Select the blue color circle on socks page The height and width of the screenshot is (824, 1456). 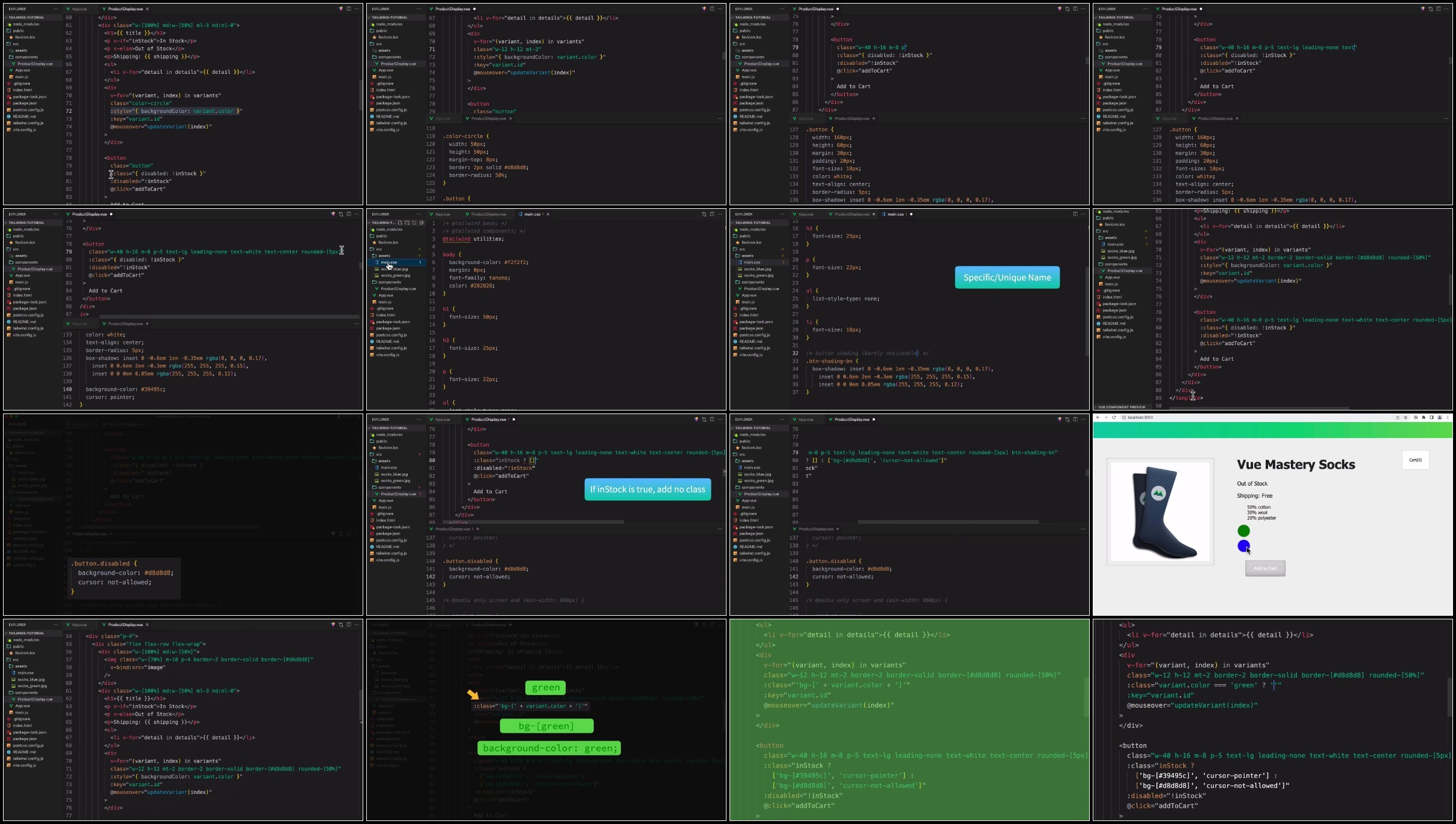[1243, 546]
